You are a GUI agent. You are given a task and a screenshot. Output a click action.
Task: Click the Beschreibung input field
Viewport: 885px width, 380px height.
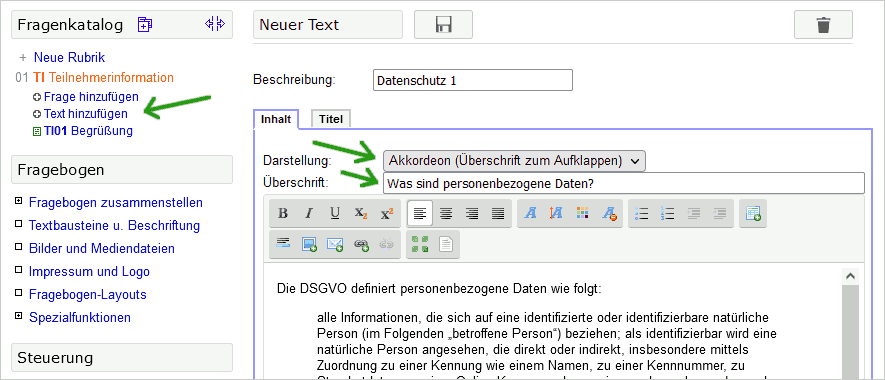pos(472,80)
